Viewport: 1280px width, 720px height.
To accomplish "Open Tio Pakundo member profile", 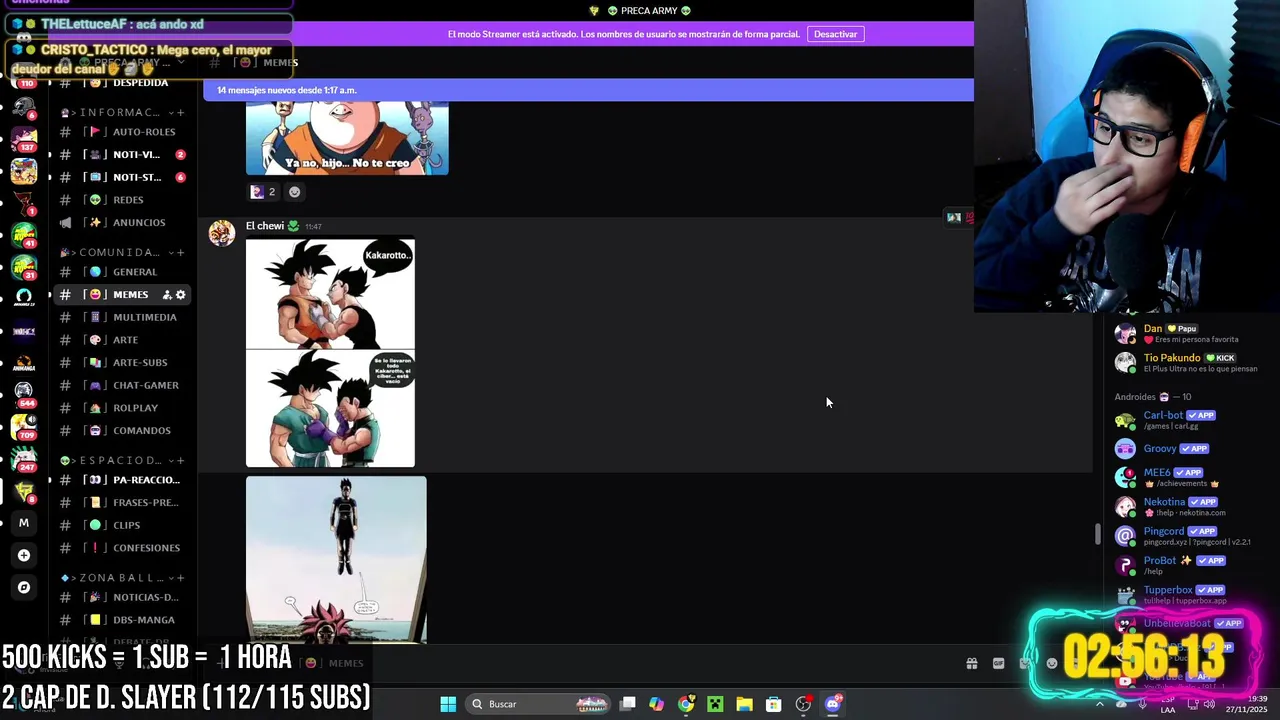I will point(1190,362).
